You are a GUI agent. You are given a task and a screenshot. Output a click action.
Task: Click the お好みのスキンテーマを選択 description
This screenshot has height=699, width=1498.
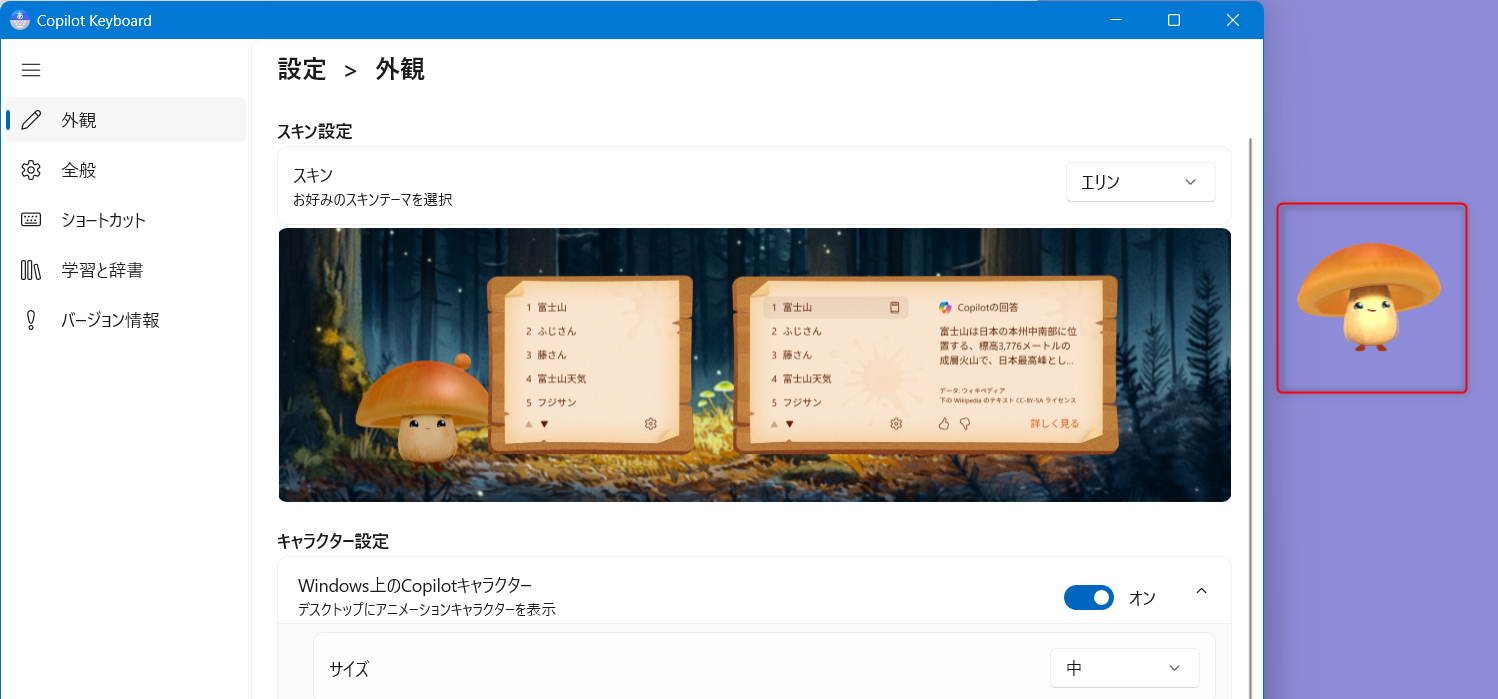[373, 200]
